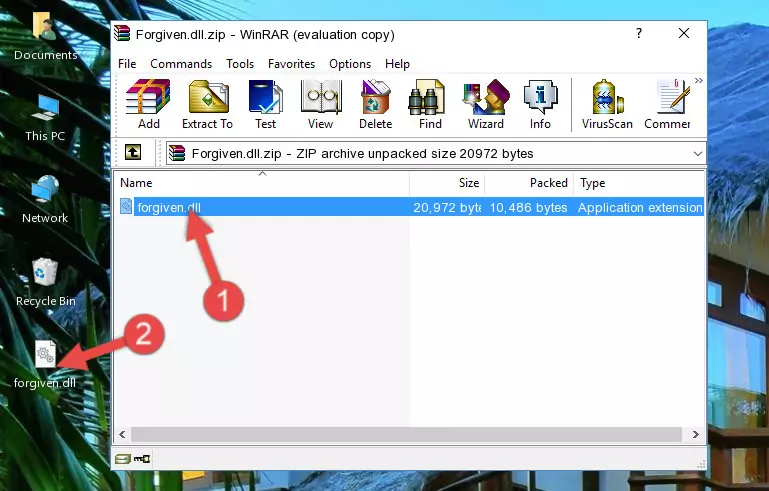Show archive Info
The width and height of the screenshot is (769, 491).
(540, 104)
